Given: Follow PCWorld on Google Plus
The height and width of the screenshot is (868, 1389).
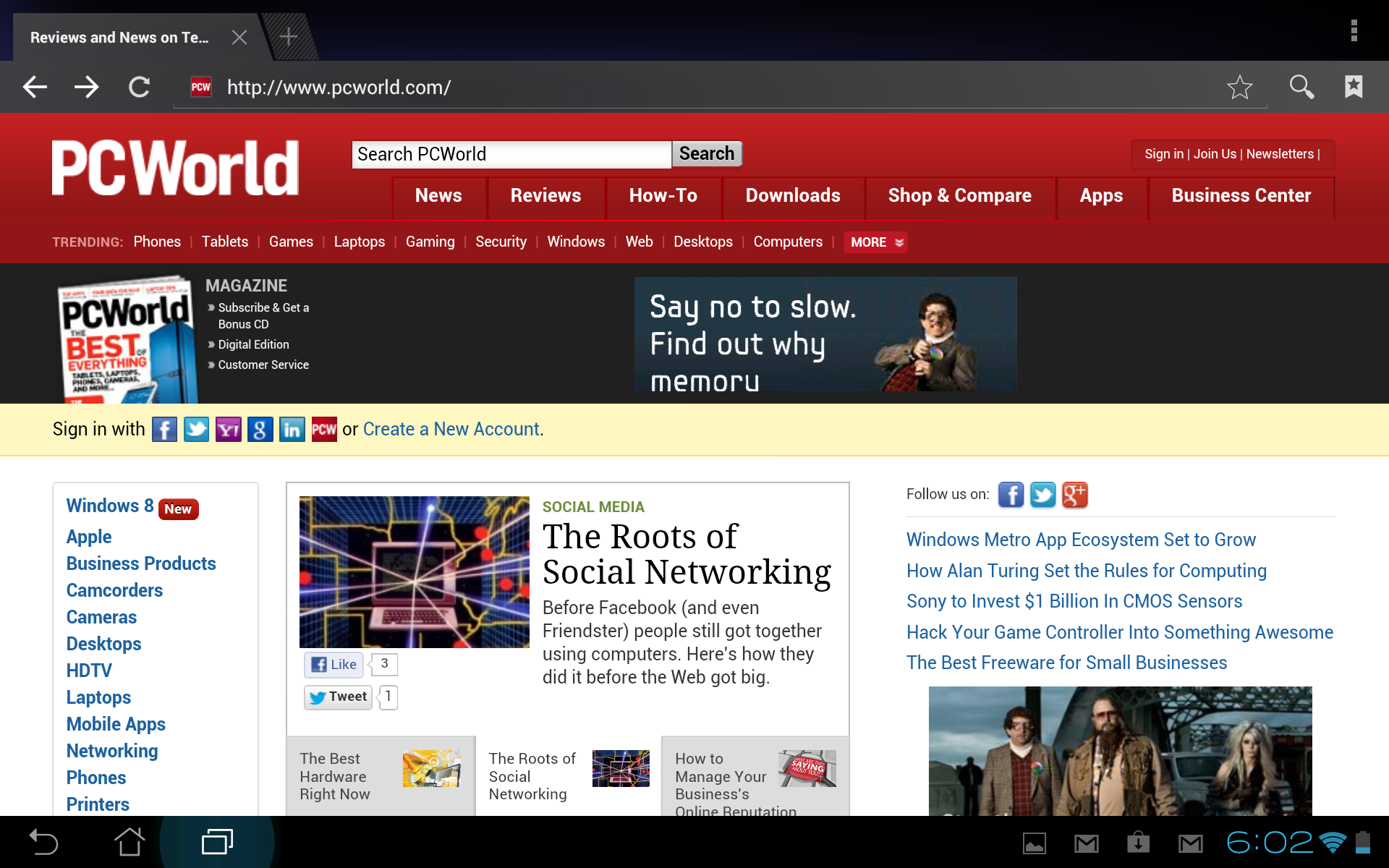Looking at the screenshot, I should [x=1074, y=495].
